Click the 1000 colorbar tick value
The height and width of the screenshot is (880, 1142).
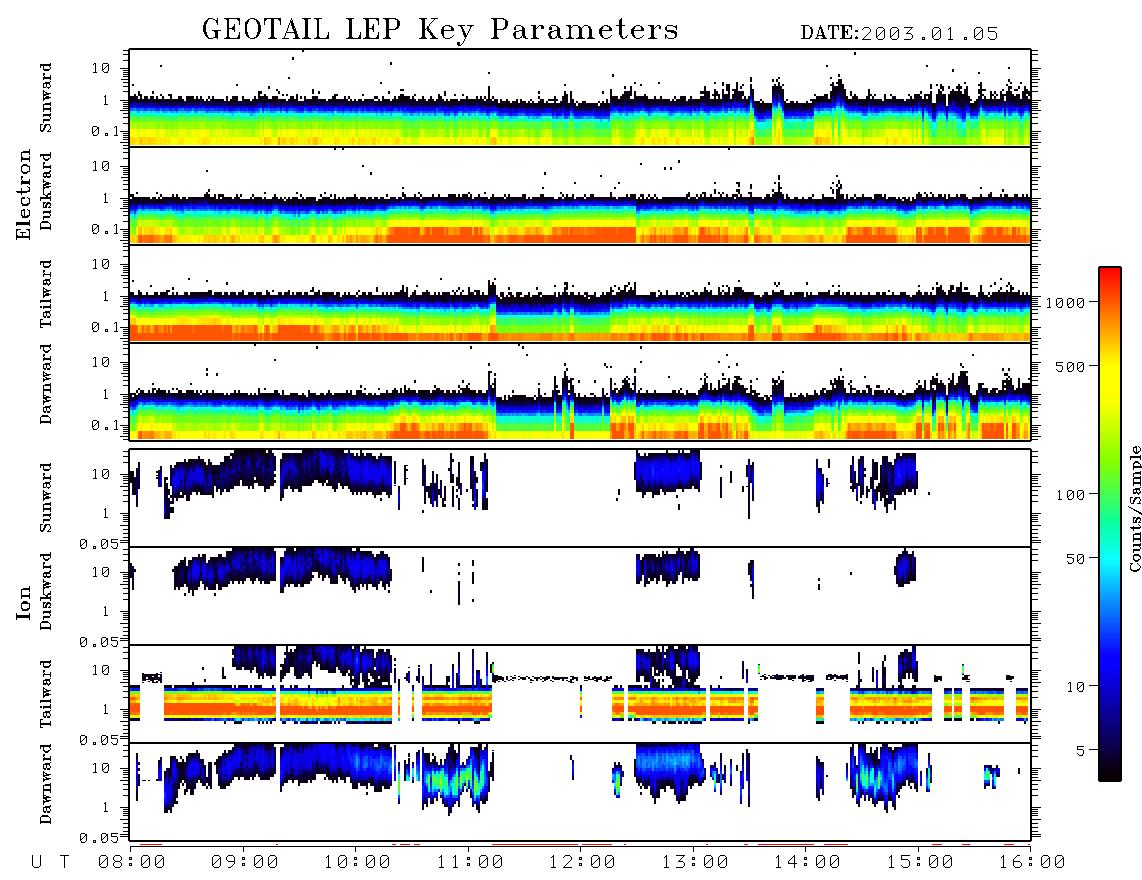1066,303
